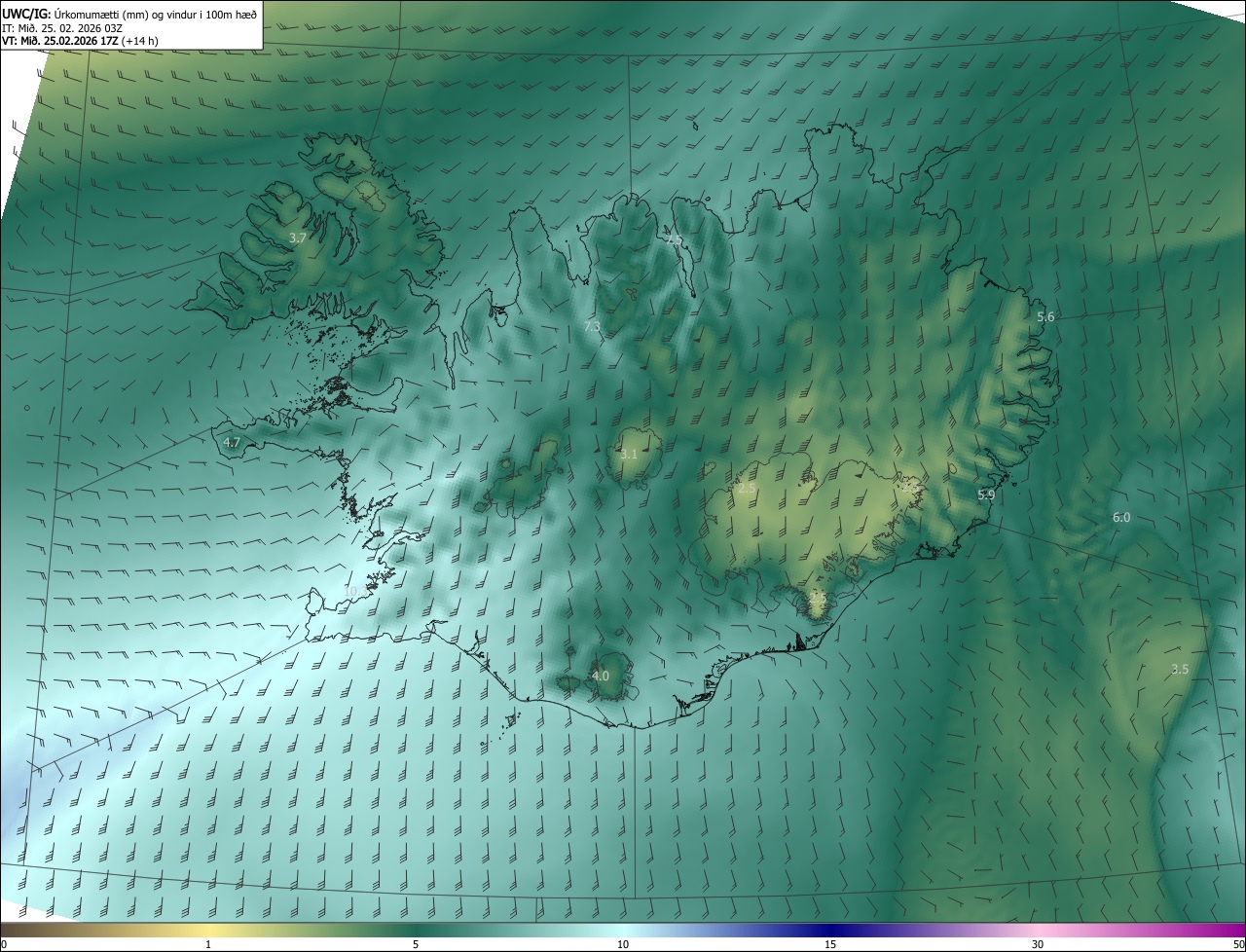1246x952 pixels.
Task: Click the 4.0 value on the southern glacier
Action: coord(601,676)
